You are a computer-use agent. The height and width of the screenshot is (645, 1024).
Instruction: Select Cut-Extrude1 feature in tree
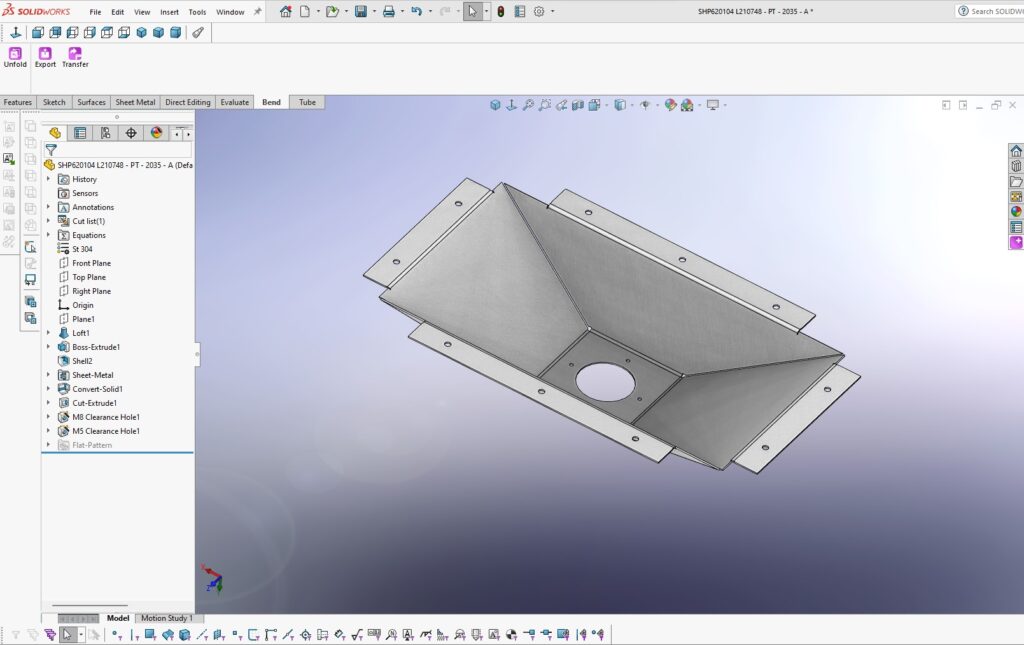pos(94,403)
